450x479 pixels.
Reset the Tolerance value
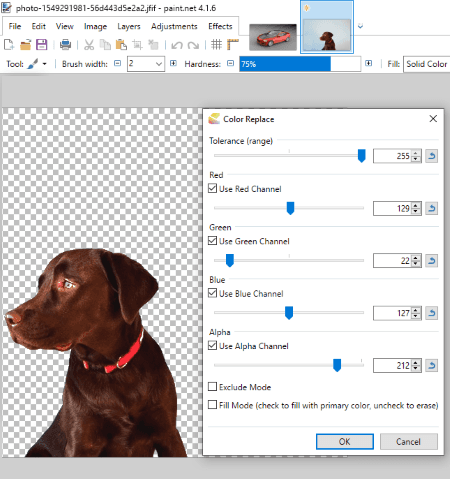click(431, 156)
